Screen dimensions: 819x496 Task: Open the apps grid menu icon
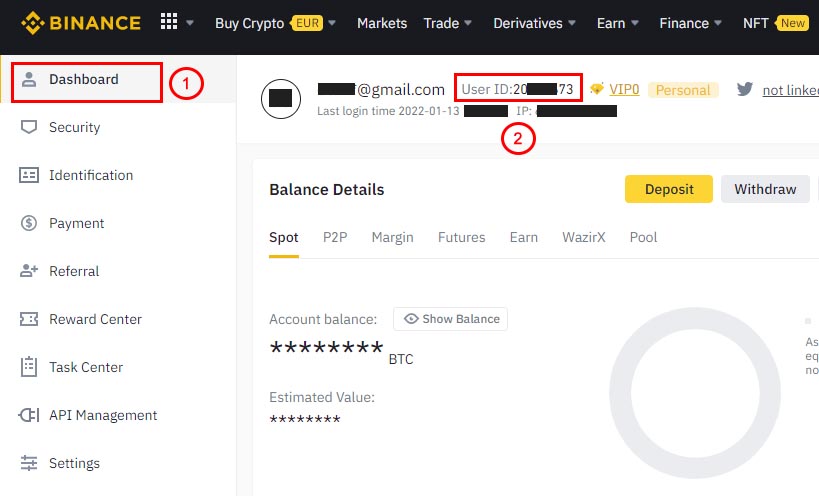169,22
